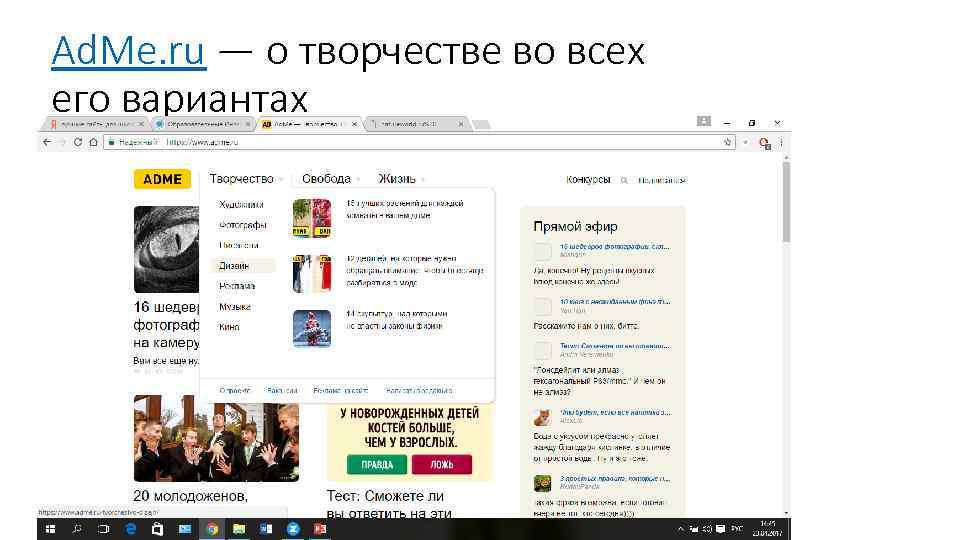Screen dimensions: 960x540
Task: Go back with browser back arrow
Action: [47, 142]
